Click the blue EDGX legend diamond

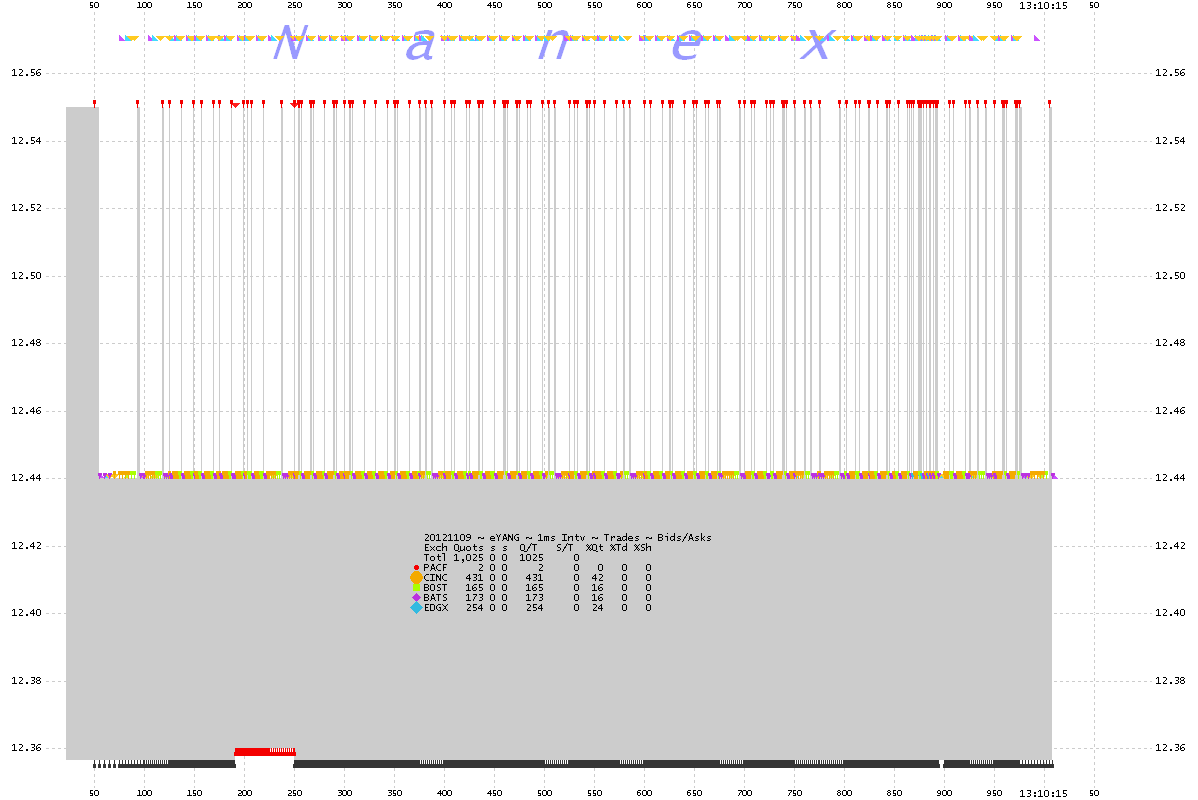click(416, 607)
